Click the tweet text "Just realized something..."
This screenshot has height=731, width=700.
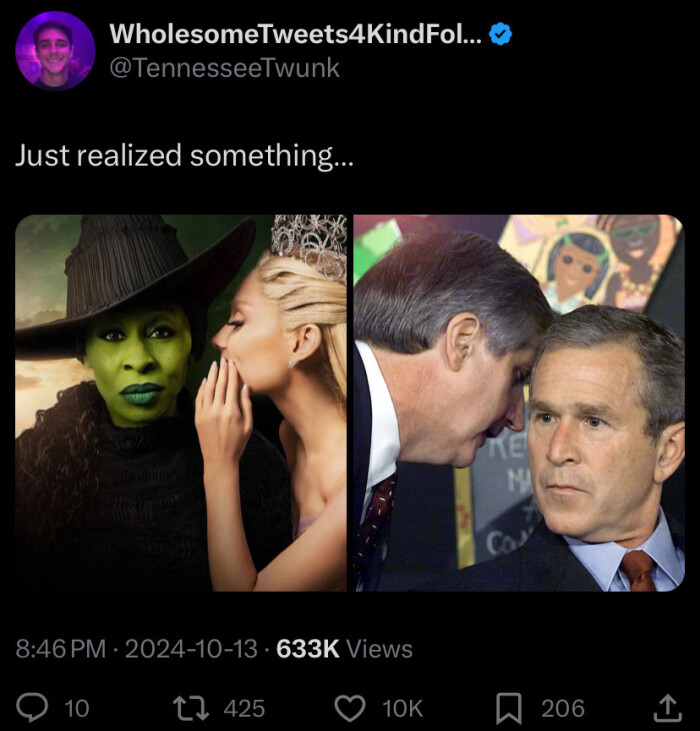pos(183,156)
